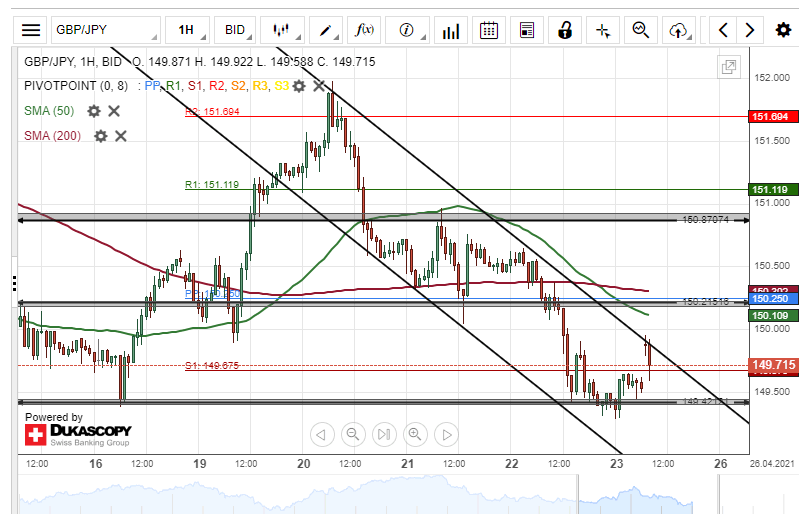
Task: Click the green 151.119 R1 price tag
Action: [773, 190]
